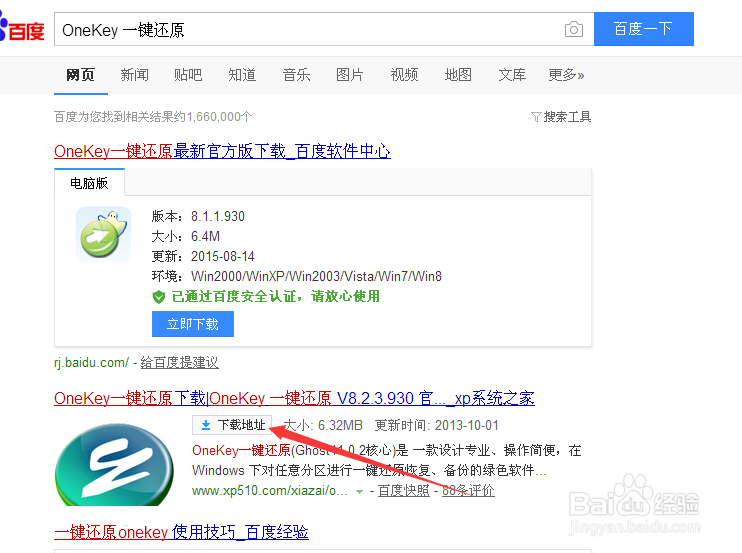Screen dimensions: 742x553
Task: Expand the 更多» menu
Action: (566, 75)
